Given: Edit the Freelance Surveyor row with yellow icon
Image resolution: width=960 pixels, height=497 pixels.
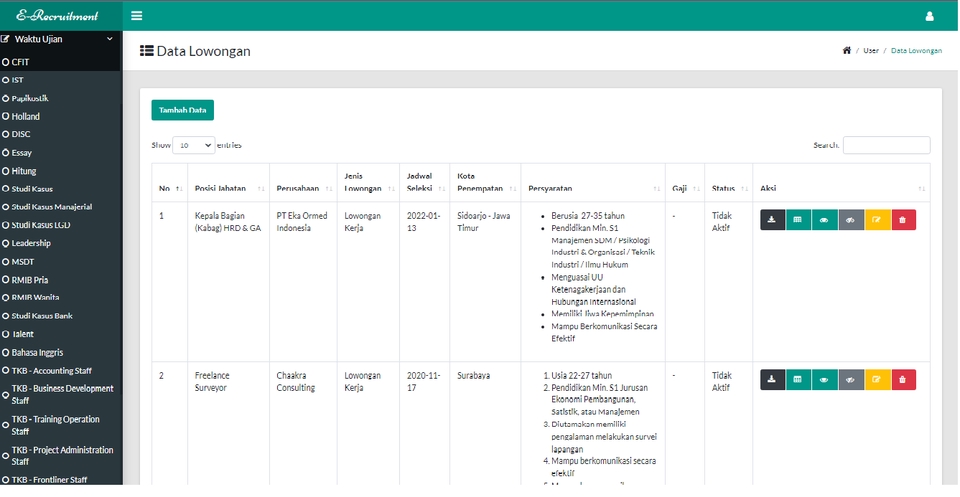Looking at the screenshot, I should (877, 379).
